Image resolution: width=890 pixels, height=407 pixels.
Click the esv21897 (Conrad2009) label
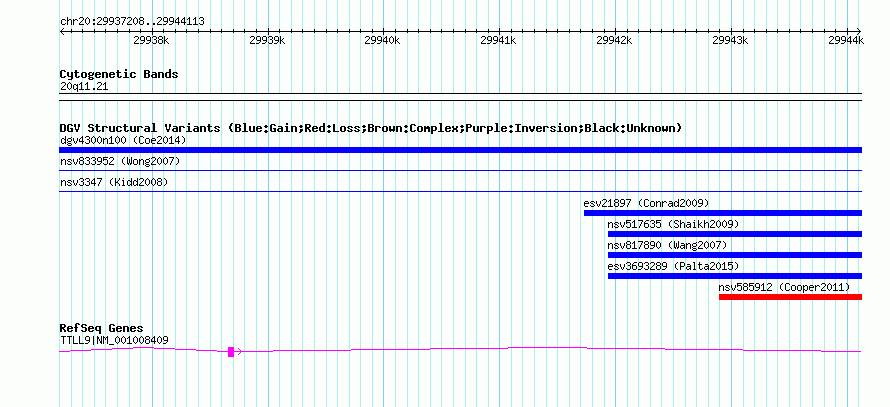tap(646, 203)
